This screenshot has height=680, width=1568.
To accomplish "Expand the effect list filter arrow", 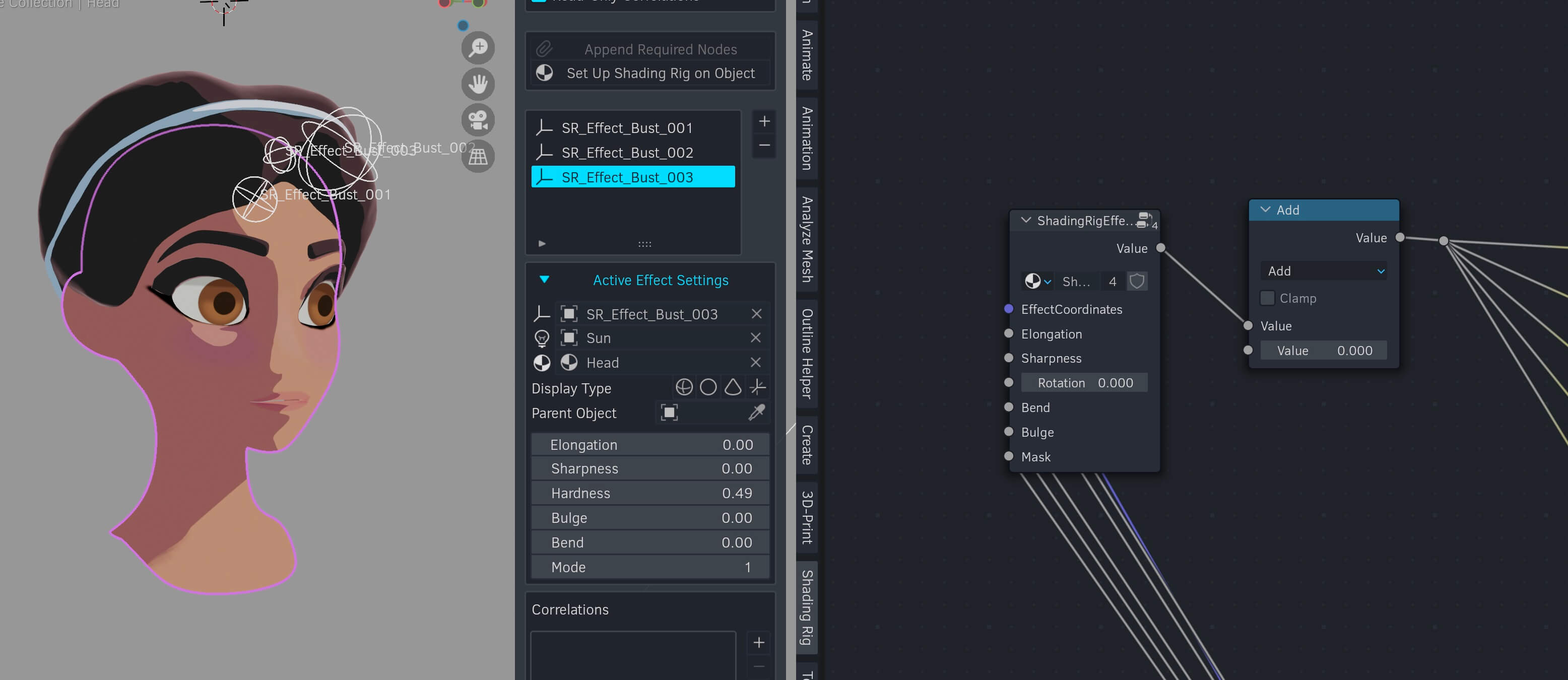I will coord(542,243).
